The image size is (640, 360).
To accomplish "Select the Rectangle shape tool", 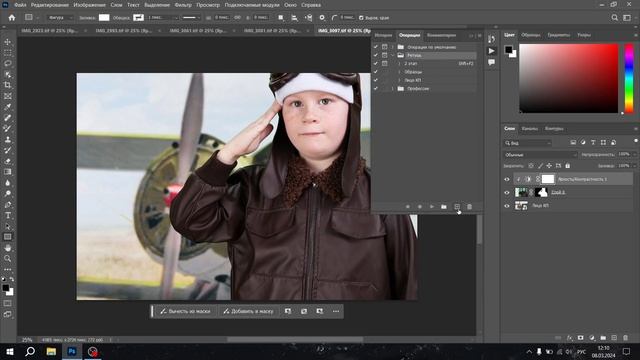I will (x=8, y=237).
